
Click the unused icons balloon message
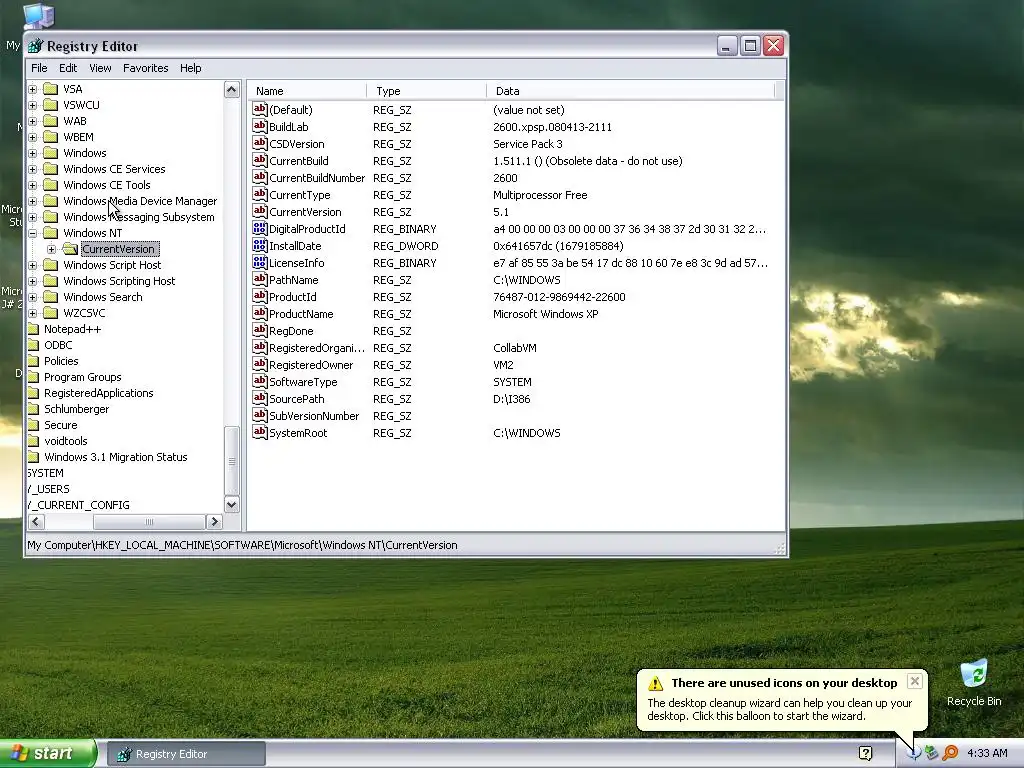pos(780,709)
